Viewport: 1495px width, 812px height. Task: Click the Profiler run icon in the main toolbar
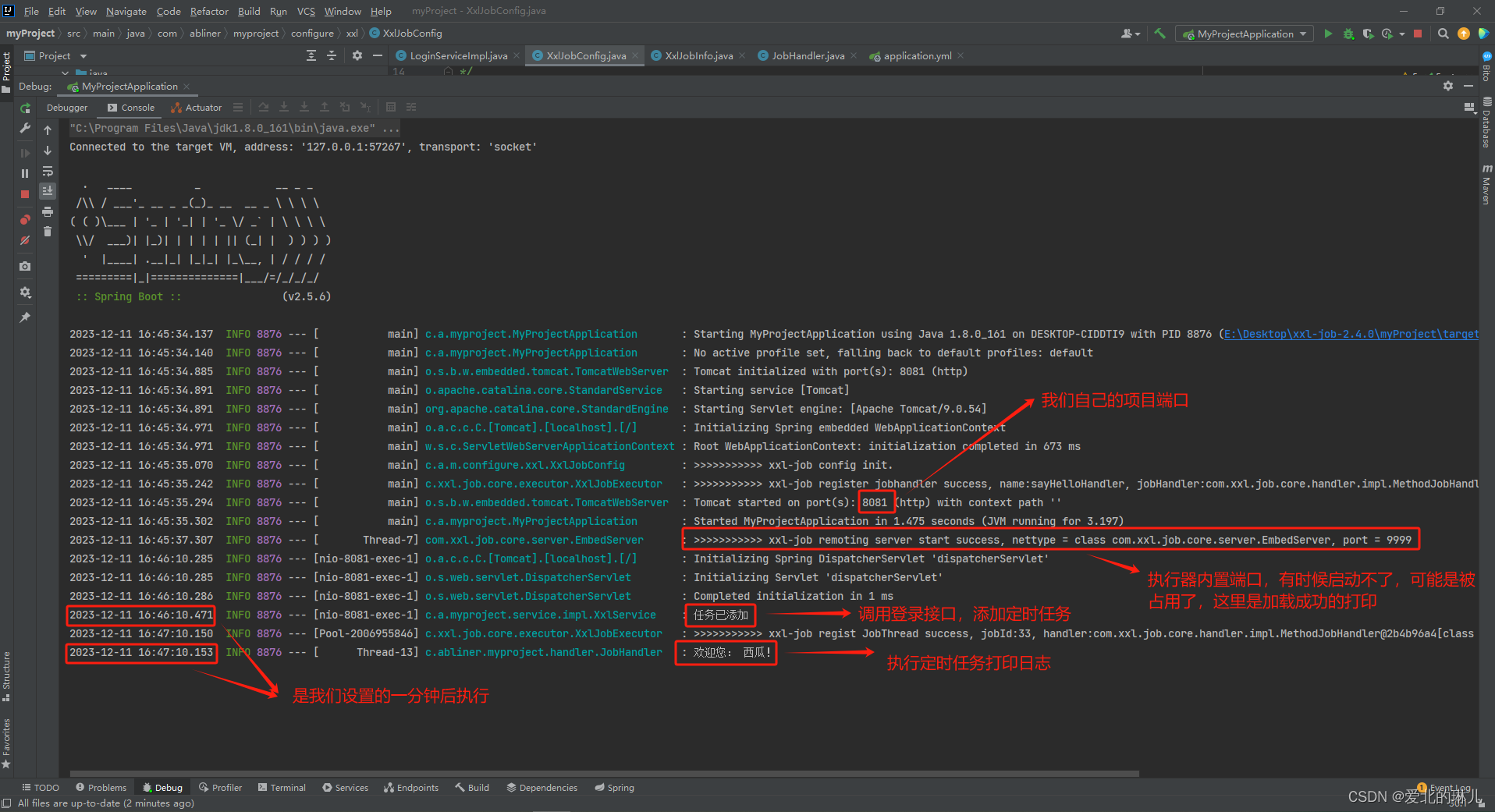[x=1387, y=34]
